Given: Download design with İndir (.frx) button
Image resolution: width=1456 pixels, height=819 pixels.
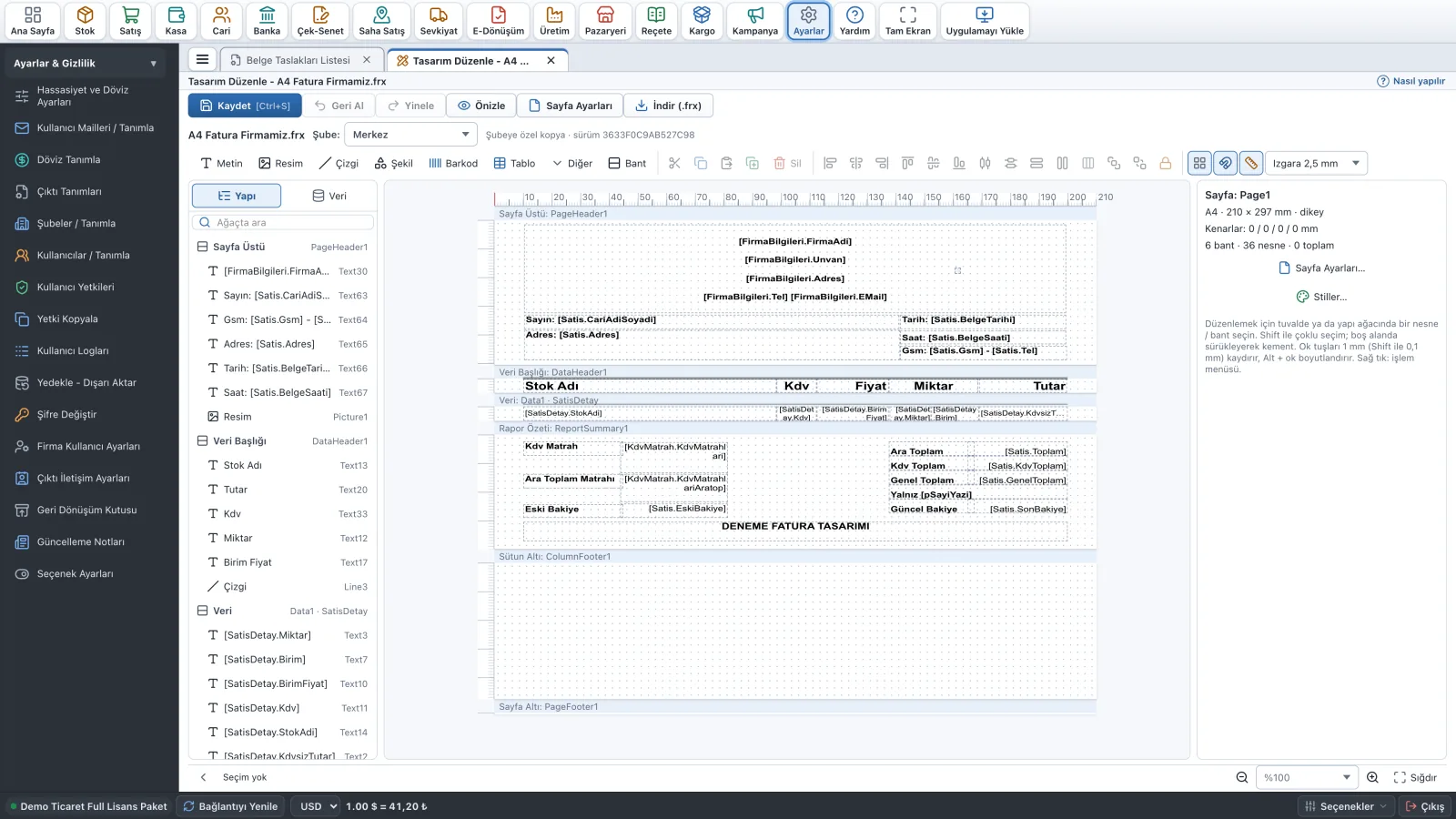Looking at the screenshot, I should pos(669,106).
